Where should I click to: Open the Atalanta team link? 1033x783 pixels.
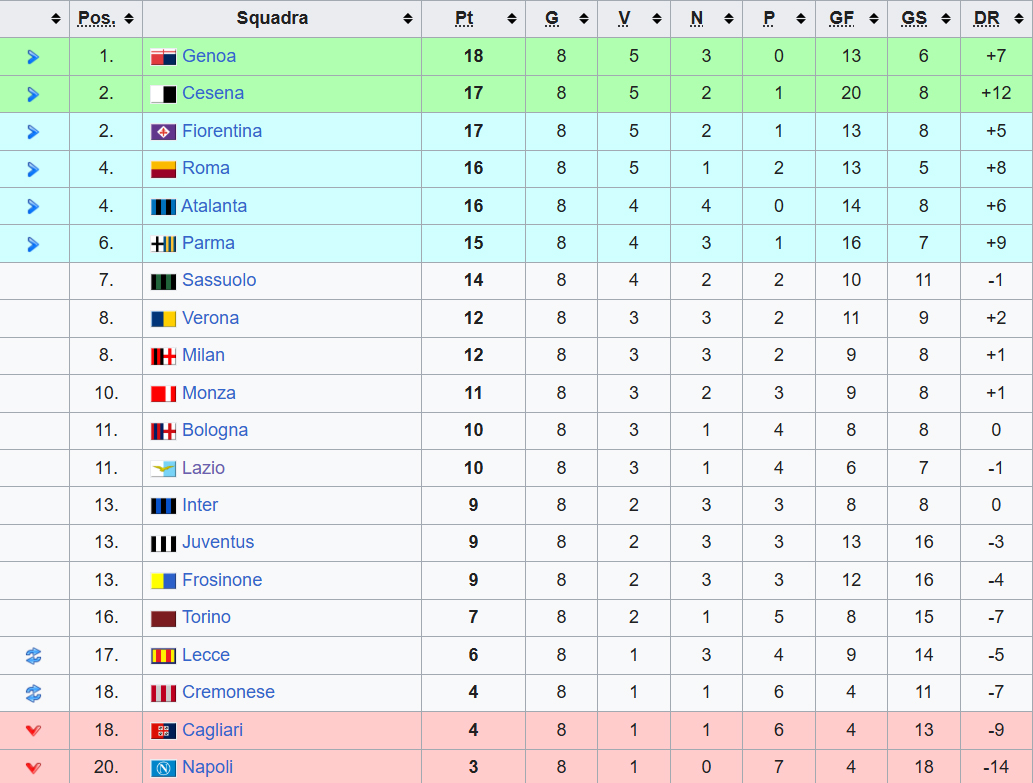[214, 206]
